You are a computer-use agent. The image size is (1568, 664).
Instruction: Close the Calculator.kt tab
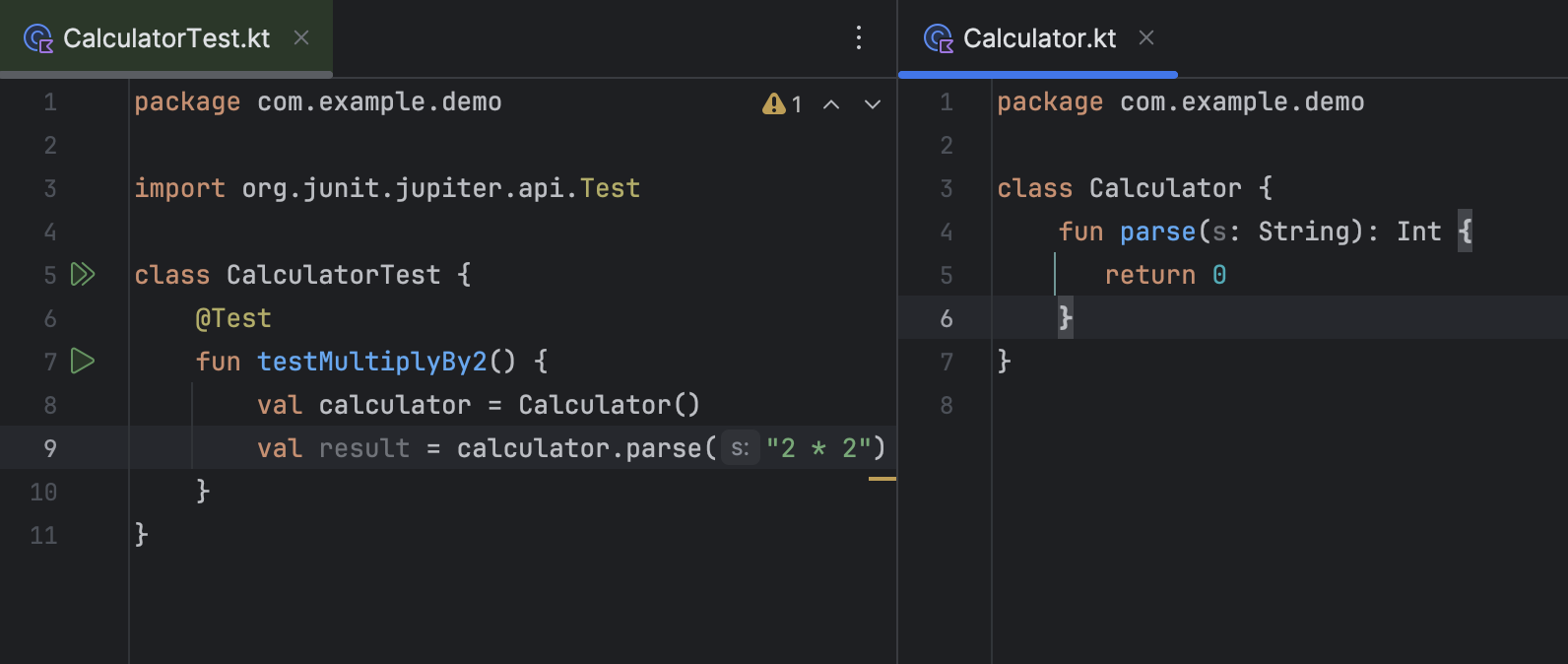pos(1146,38)
